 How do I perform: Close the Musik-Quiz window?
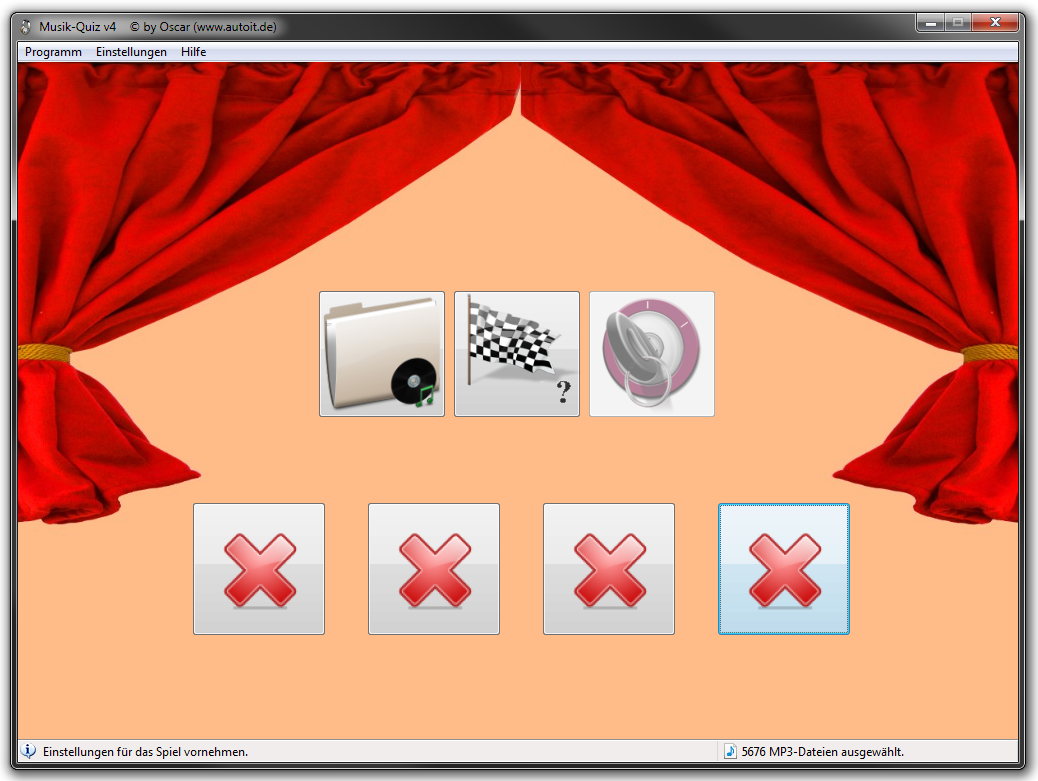click(x=996, y=22)
